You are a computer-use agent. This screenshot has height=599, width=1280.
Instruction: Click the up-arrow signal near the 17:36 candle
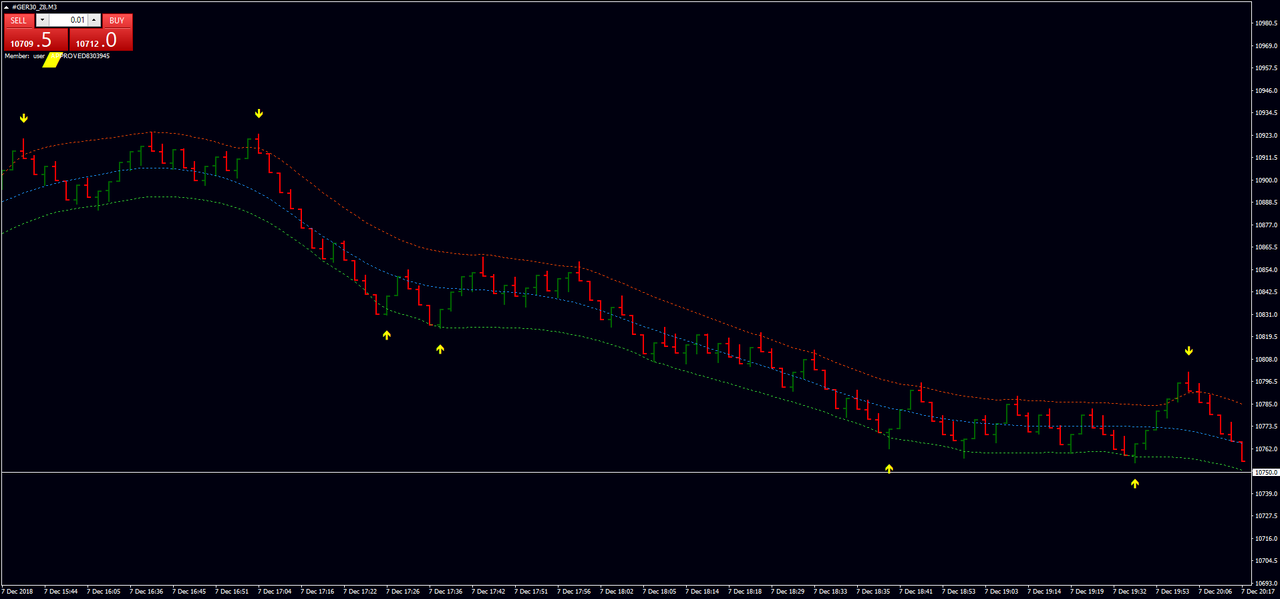[440, 349]
